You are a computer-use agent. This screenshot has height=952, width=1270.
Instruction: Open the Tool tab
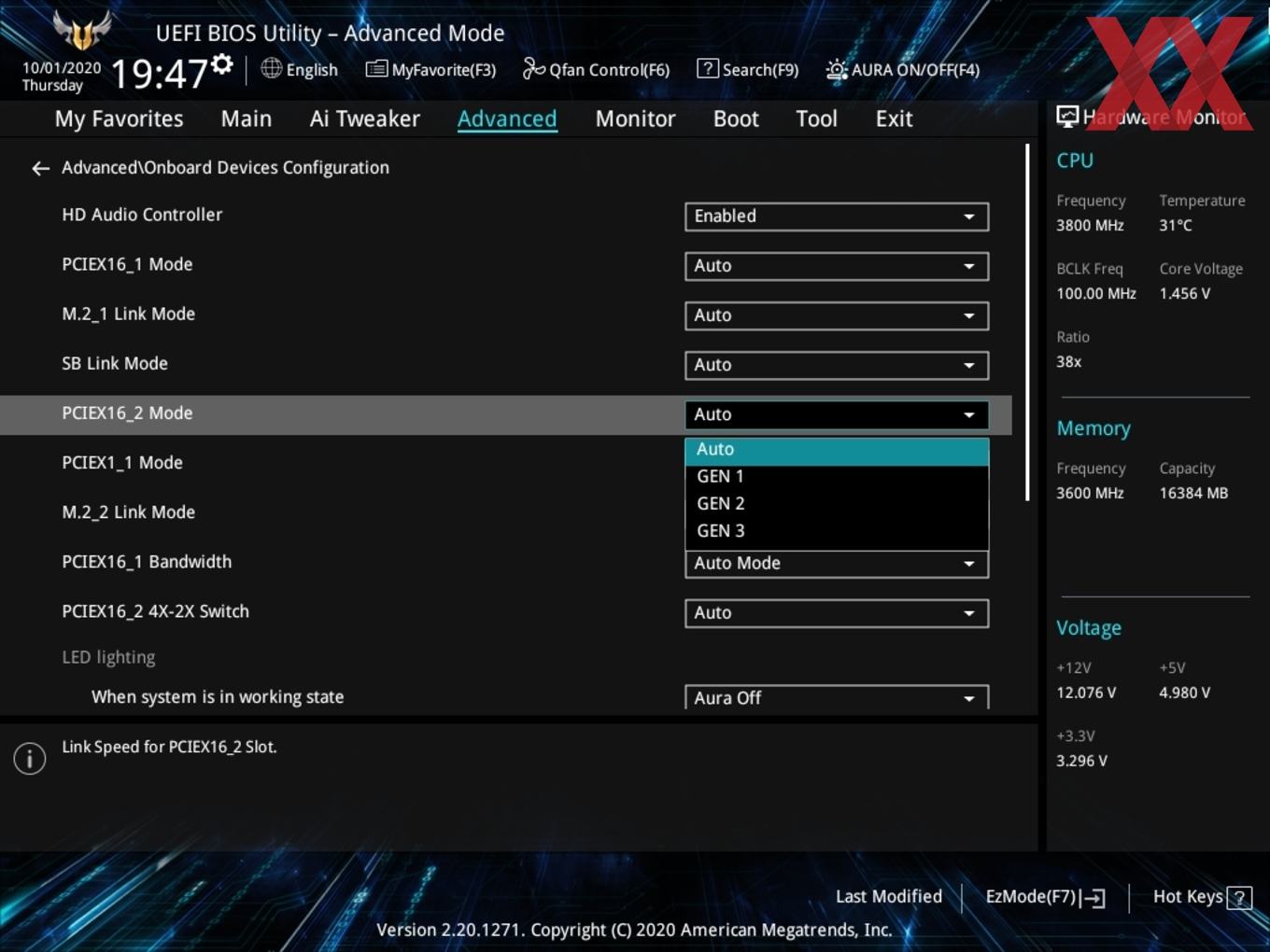click(x=816, y=119)
